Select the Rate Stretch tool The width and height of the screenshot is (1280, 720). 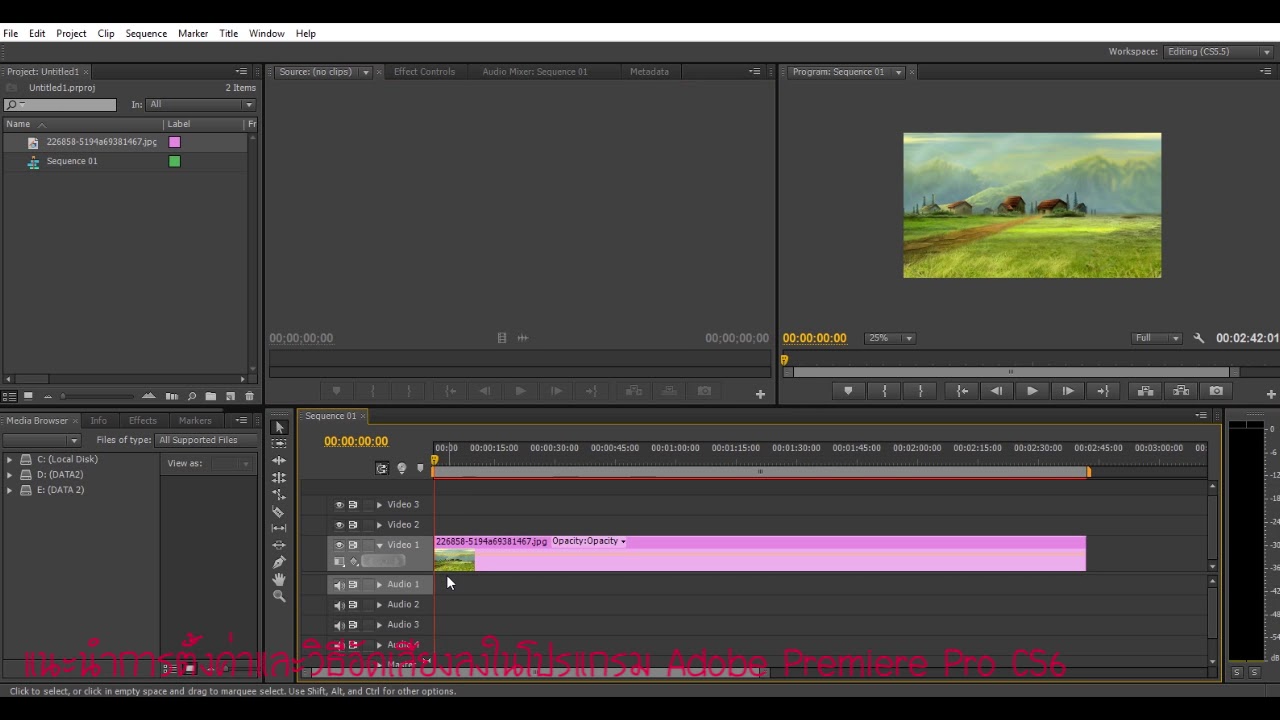(279, 494)
